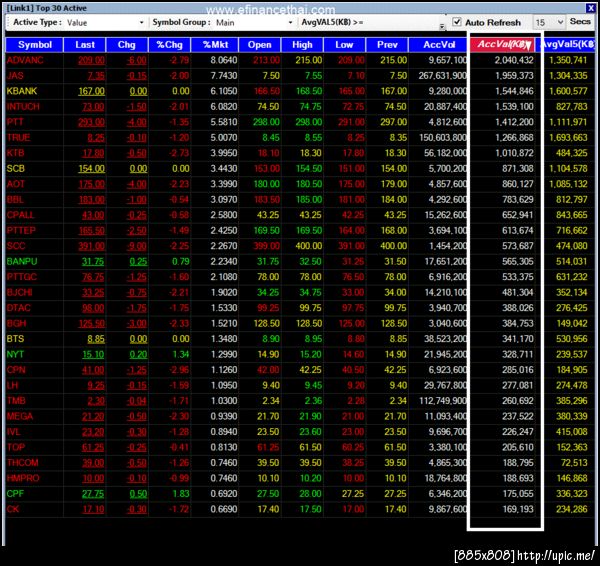Select the IVL symbol
600x566 pixels.
coord(13,432)
